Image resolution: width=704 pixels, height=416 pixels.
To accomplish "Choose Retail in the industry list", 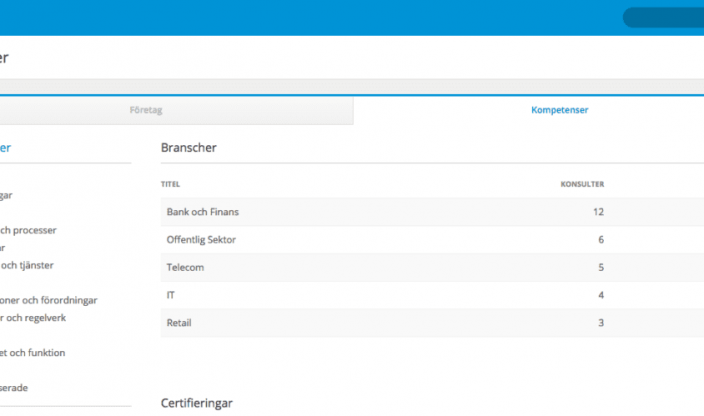I will [179, 323].
